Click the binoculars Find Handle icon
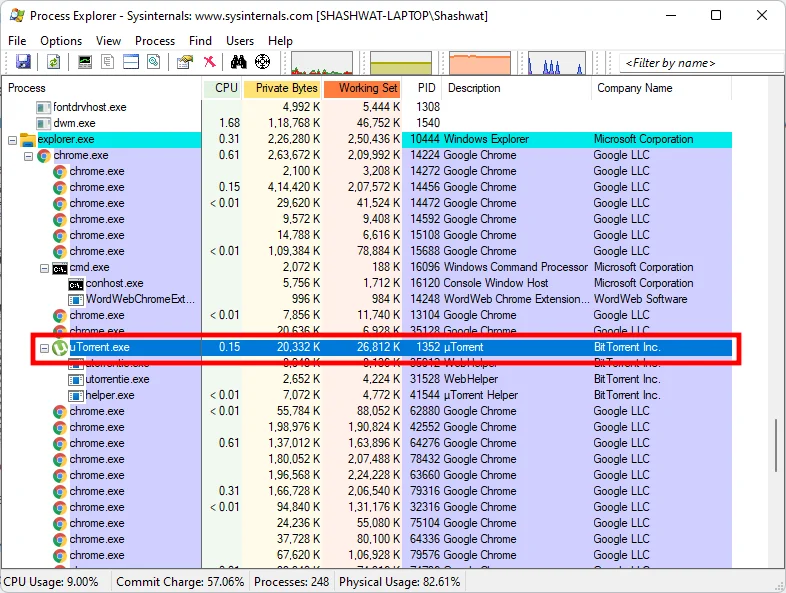 coord(239,62)
